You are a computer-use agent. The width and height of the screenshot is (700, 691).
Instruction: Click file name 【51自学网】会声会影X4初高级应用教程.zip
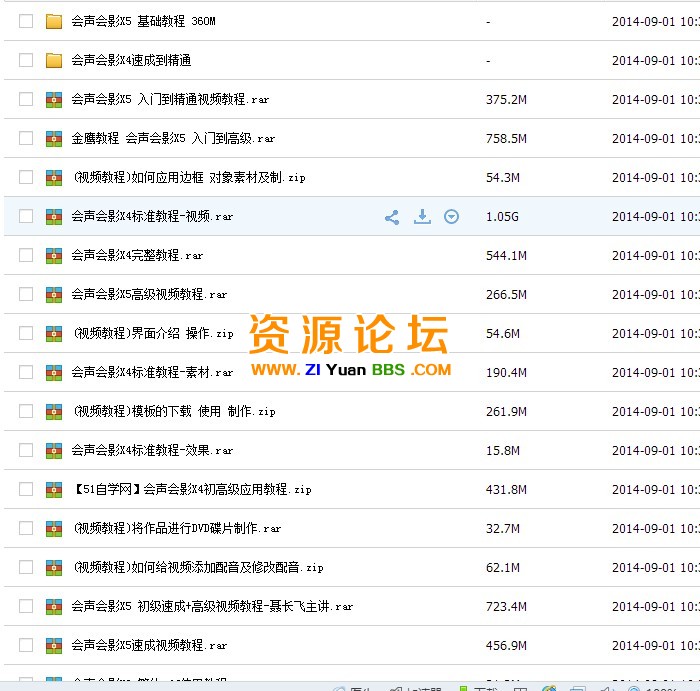pos(192,489)
